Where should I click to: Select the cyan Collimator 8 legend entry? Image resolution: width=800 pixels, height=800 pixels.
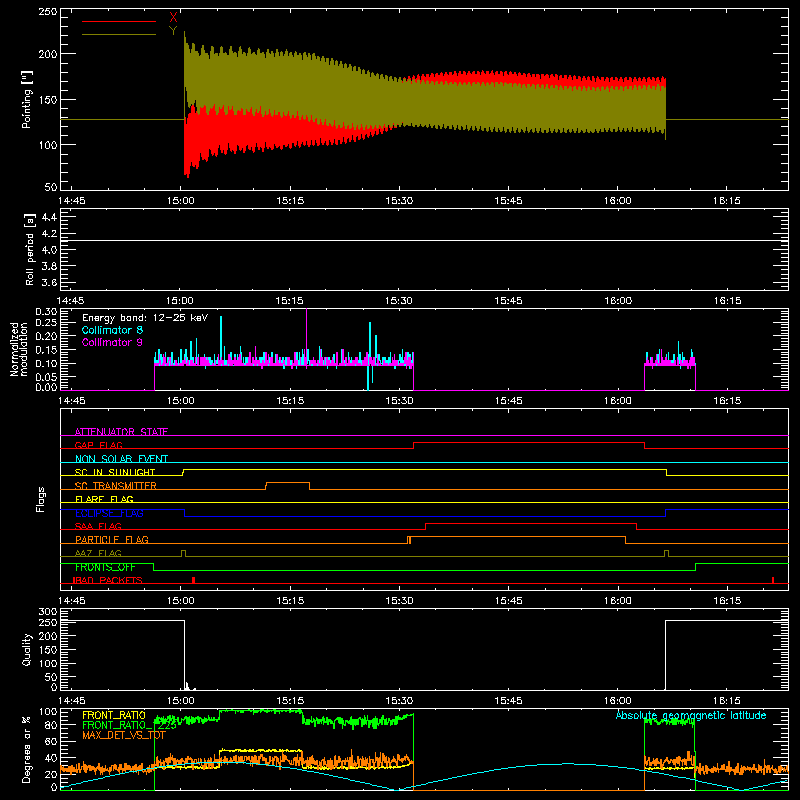pyautogui.click(x=112, y=330)
